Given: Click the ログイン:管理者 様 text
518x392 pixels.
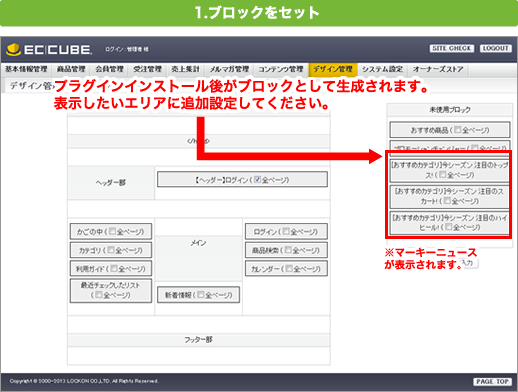Looking at the screenshot, I should [x=127, y=49].
